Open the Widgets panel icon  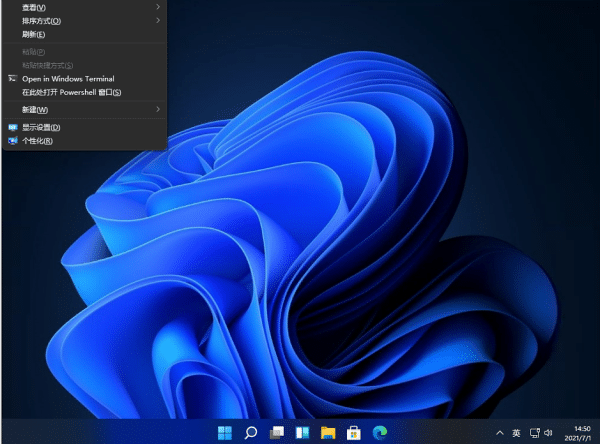click(x=301, y=432)
